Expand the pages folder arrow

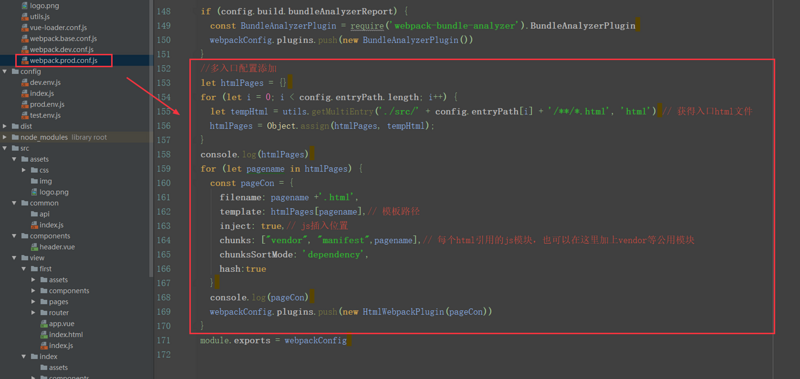(x=34, y=302)
